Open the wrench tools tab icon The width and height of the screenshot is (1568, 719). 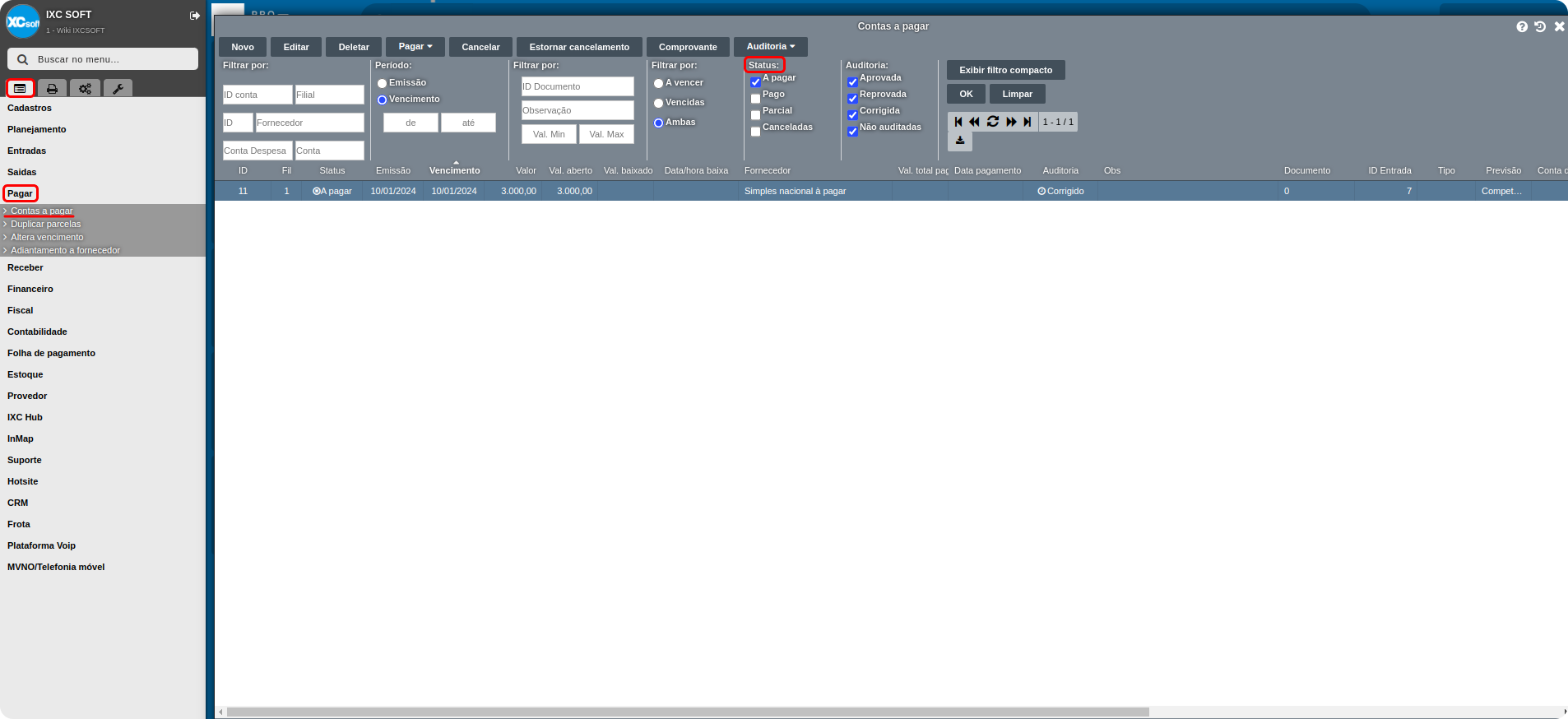pos(118,88)
